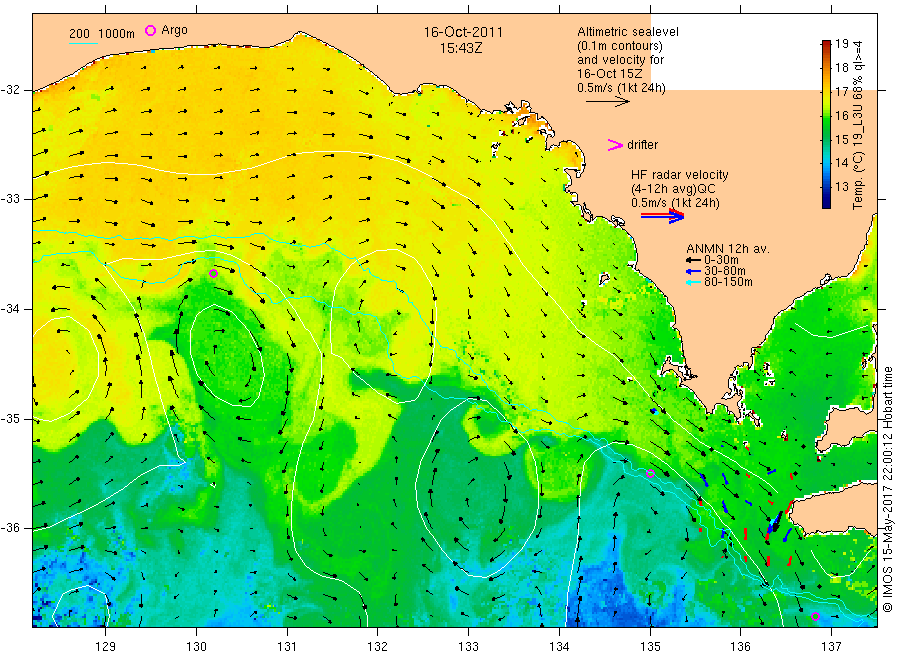The width and height of the screenshot is (900, 660).
Task: Click the "Temp. (°C)" vertical axis title
Action: coord(858,180)
